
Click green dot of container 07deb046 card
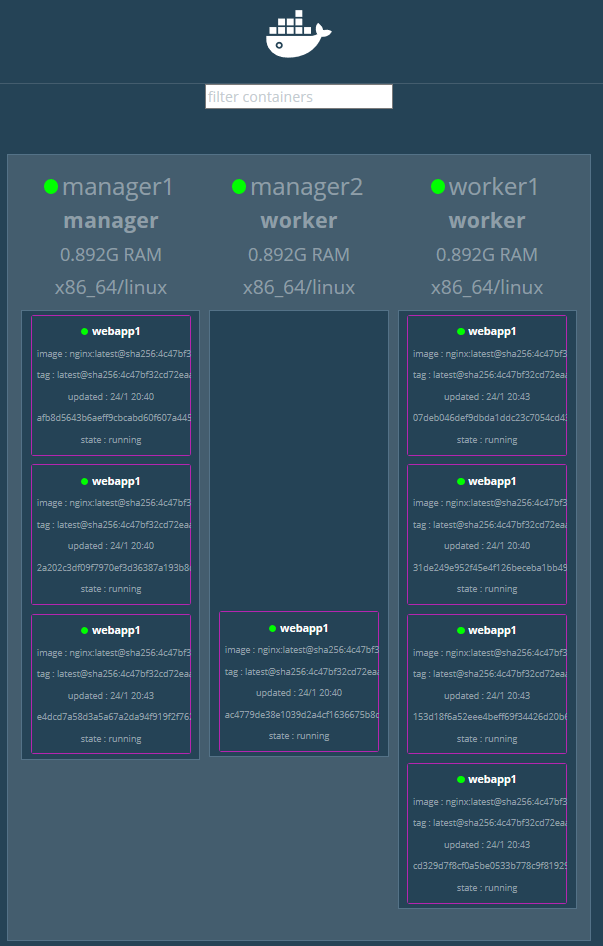461,331
